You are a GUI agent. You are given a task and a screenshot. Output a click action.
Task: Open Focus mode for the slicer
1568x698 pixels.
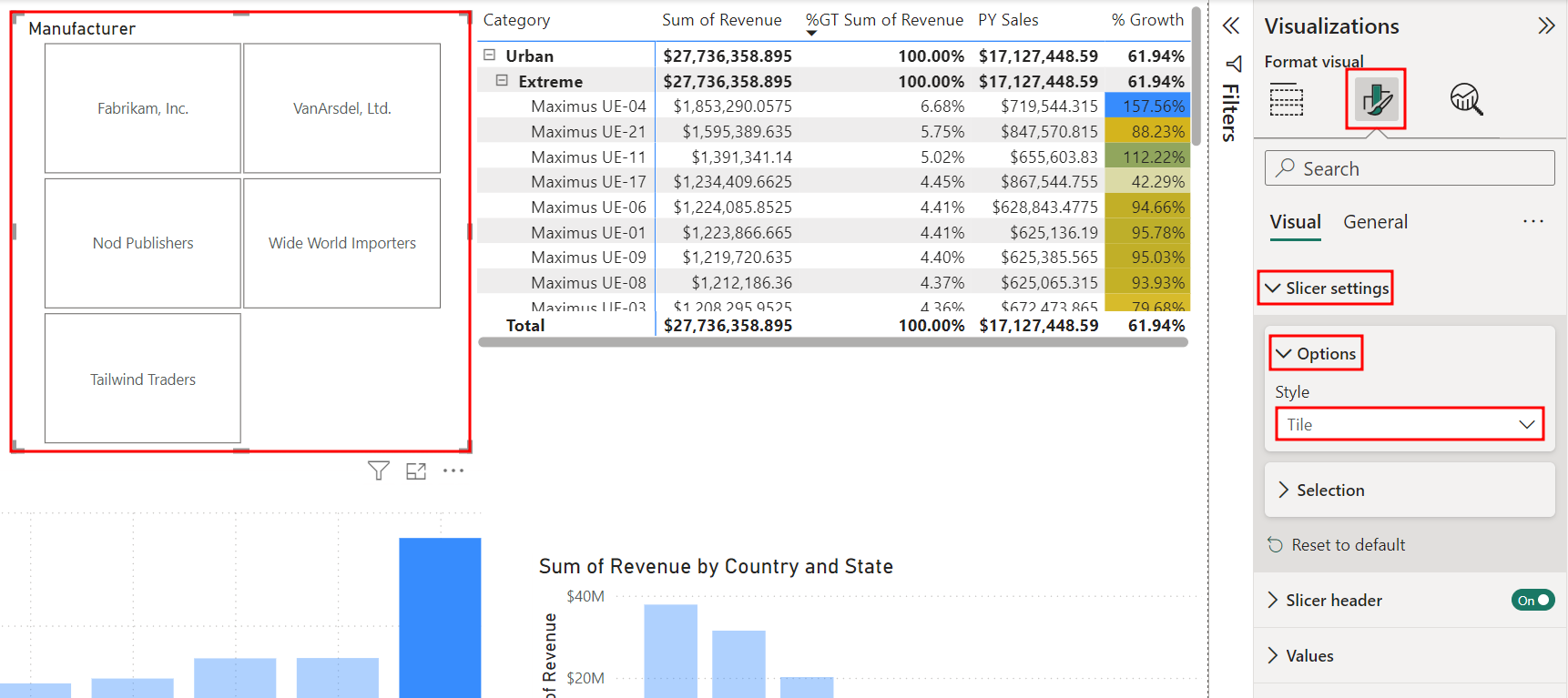[x=416, y=470]
